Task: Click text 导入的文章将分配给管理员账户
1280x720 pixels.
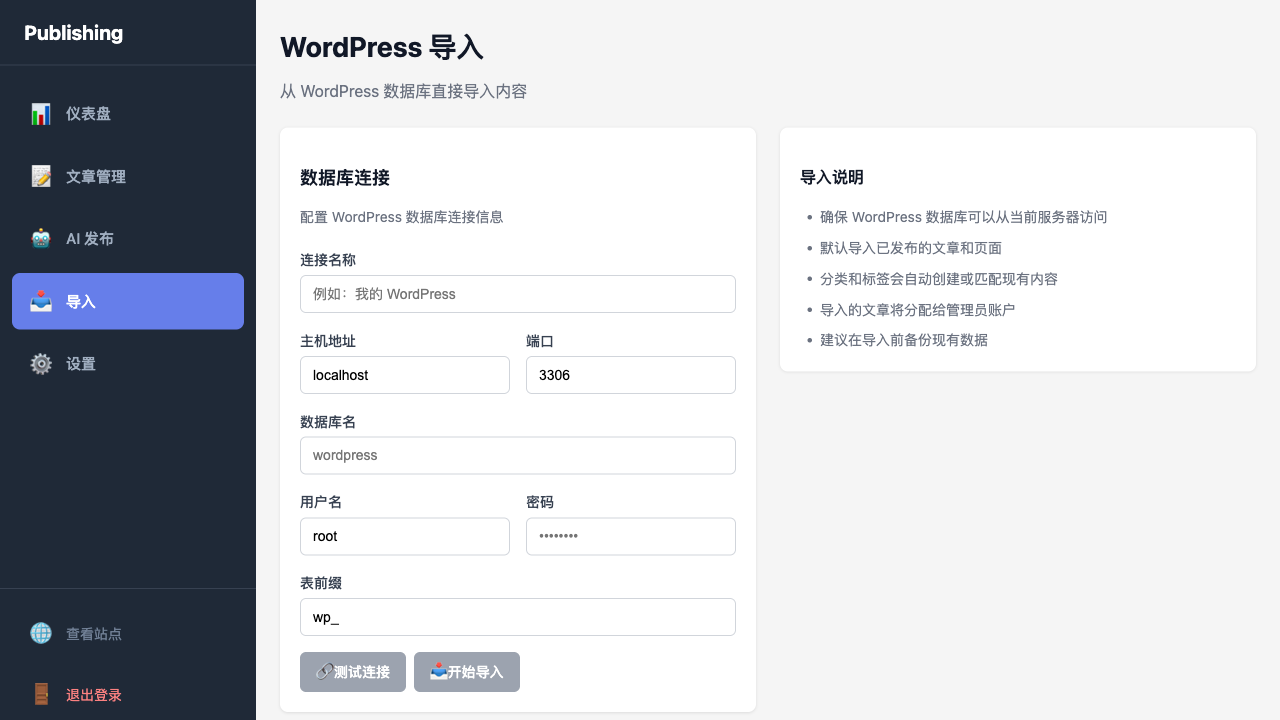Action: pos(918,310)
